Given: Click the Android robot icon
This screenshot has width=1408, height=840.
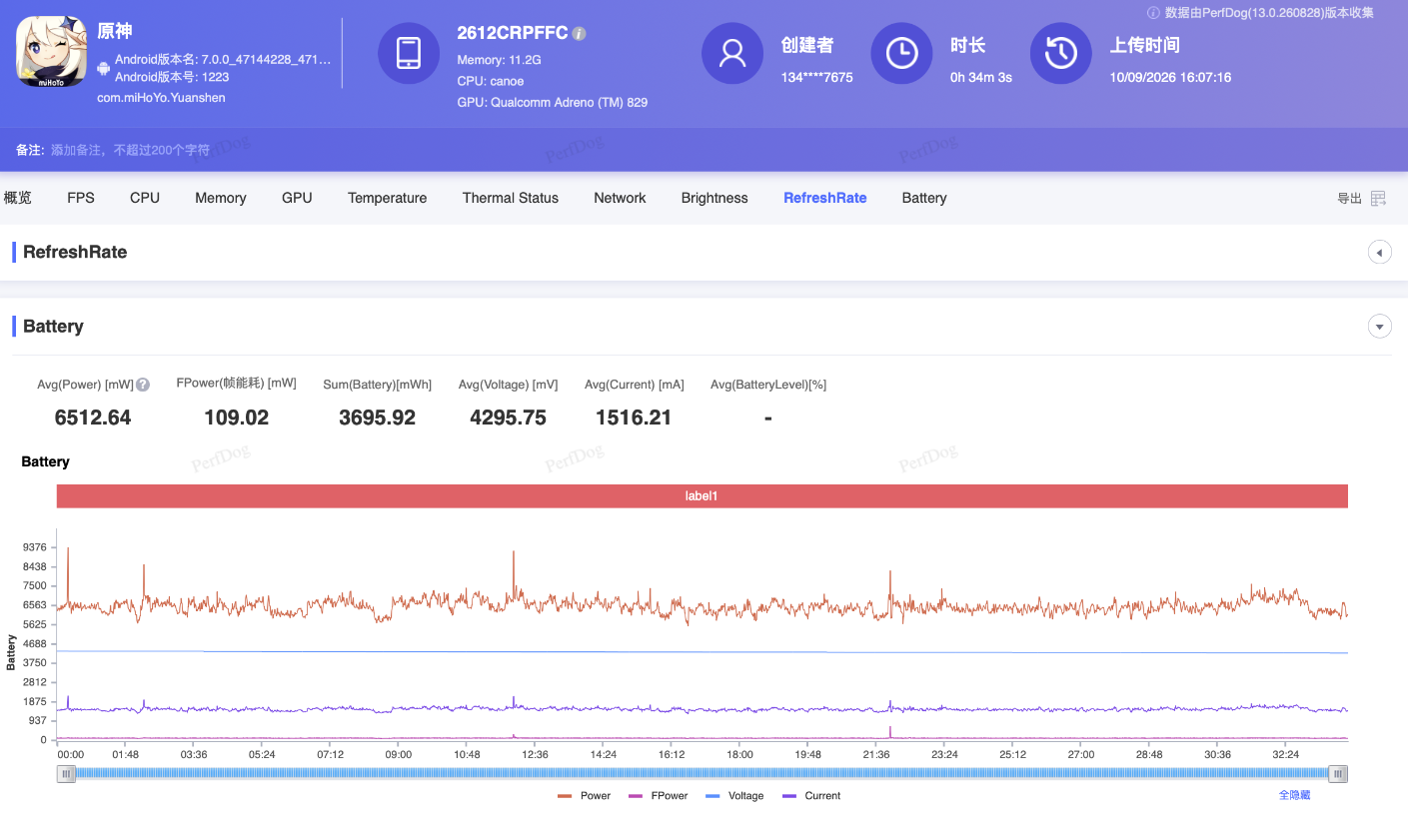Looking at the screenshot, I should (104, 68).
